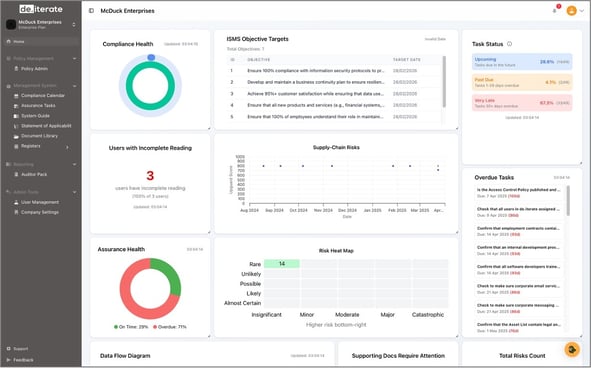Viewport: 591px width, 368px height.
Task: Click the Support link
Action: pyautogui.click(x=20, y=349)
